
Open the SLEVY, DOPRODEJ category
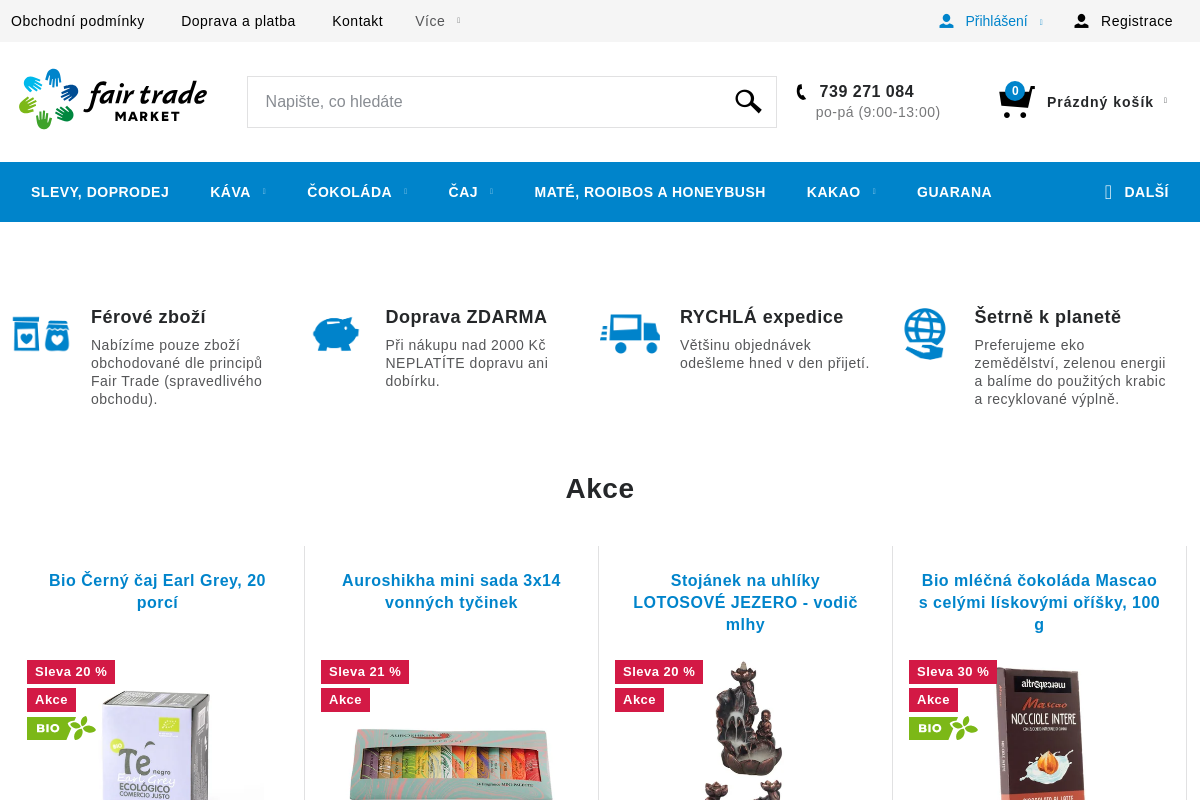pyautogui.click(x=100, y=192)
